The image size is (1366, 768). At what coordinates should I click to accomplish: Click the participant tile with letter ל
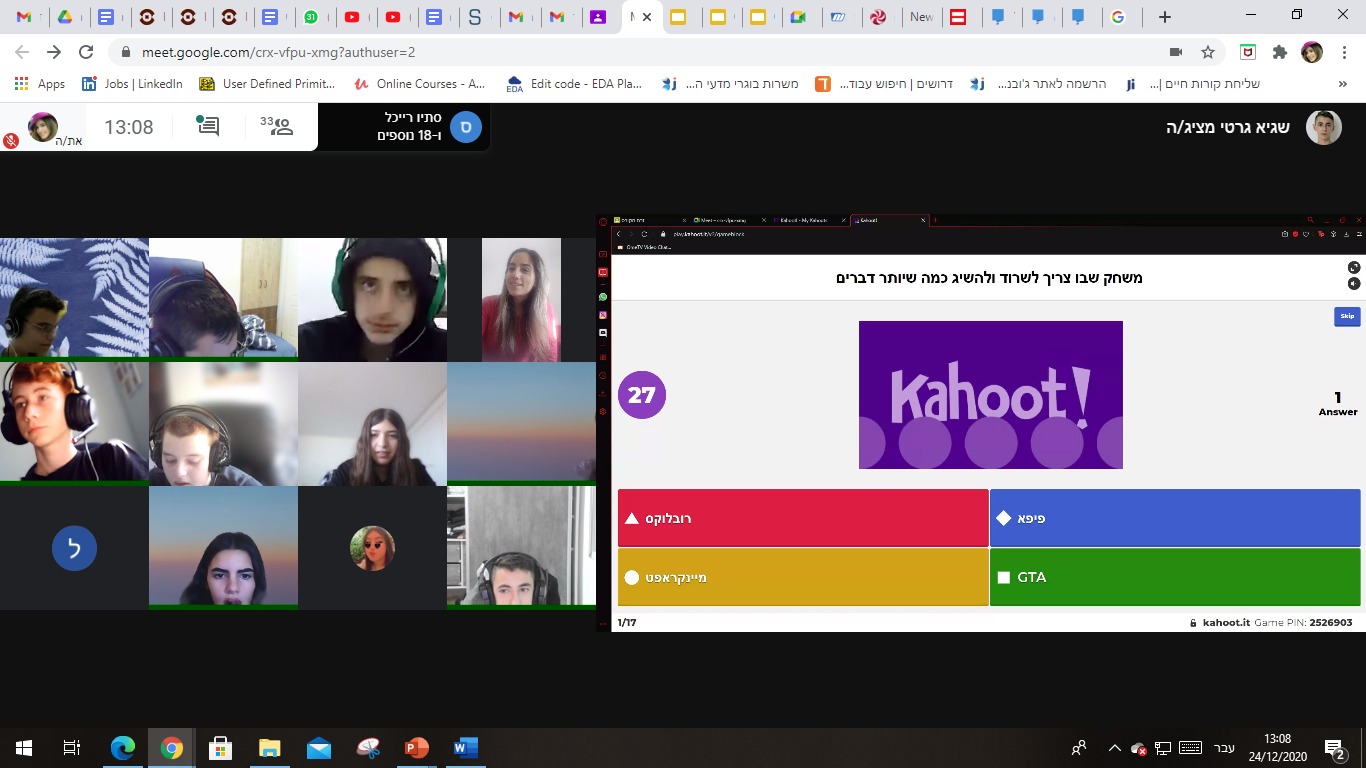coord(74,548)
